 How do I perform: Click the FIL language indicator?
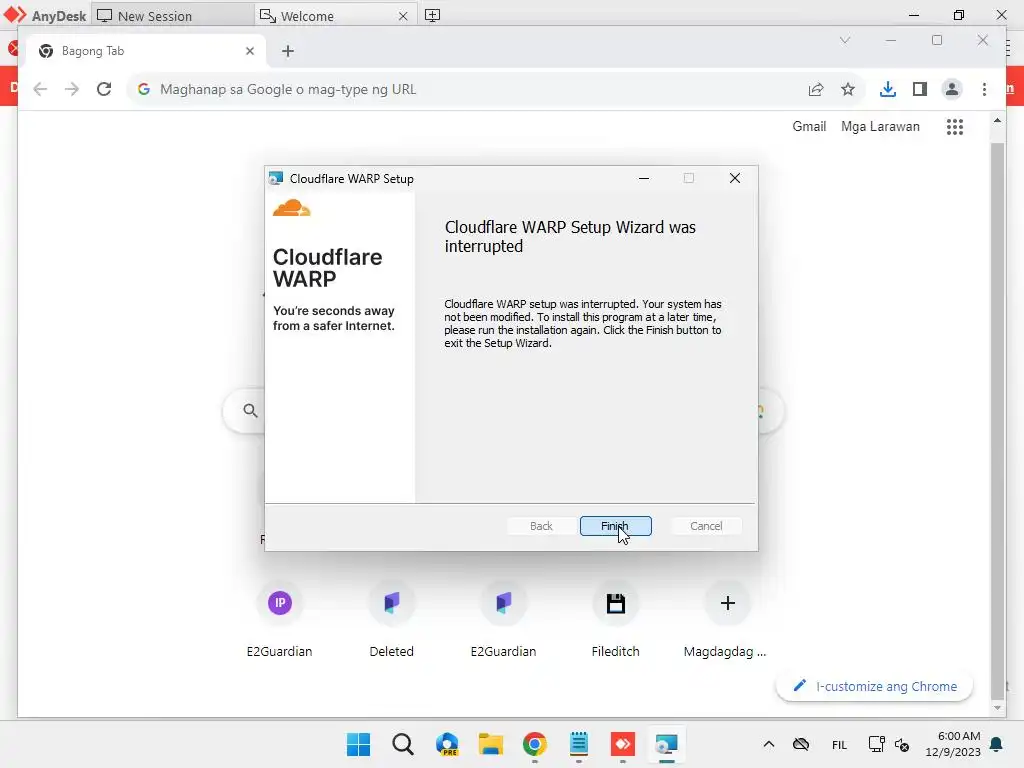pos(839,744)
